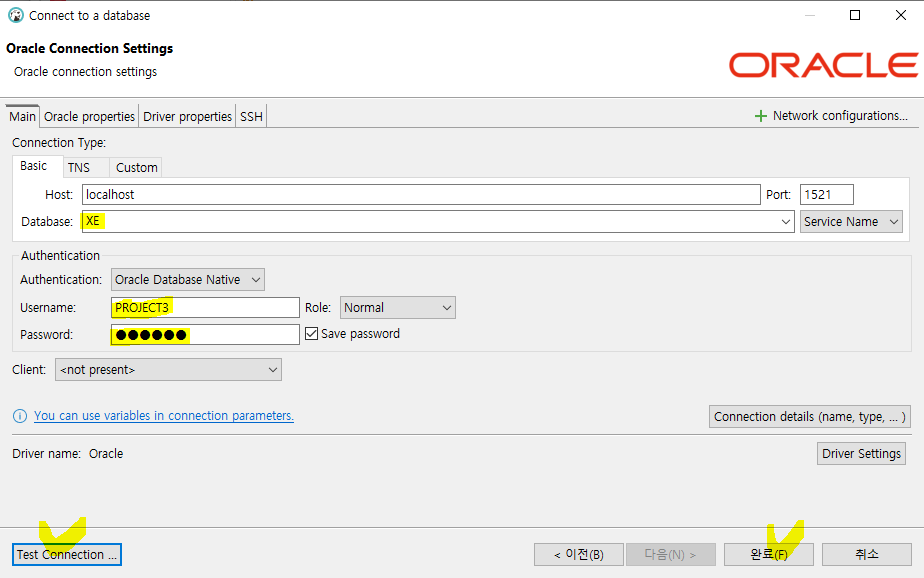This screenshot has height=578, width=924.
Task: Open Driver Settings
Action: pyautogui.click(x=861, y=454)
